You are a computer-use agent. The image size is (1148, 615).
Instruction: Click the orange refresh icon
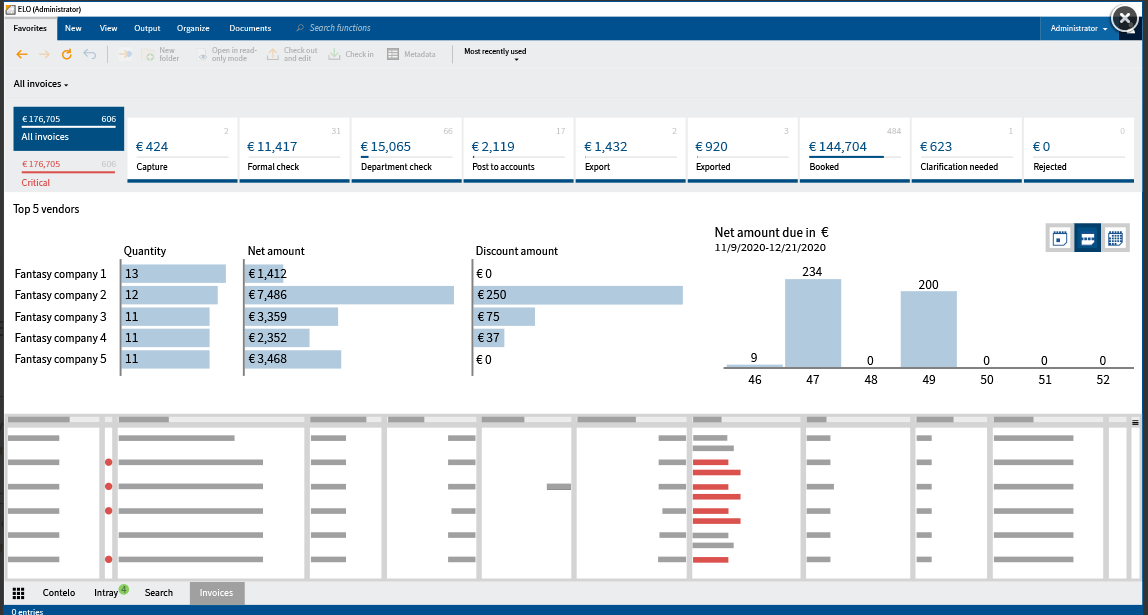[67, 54]
